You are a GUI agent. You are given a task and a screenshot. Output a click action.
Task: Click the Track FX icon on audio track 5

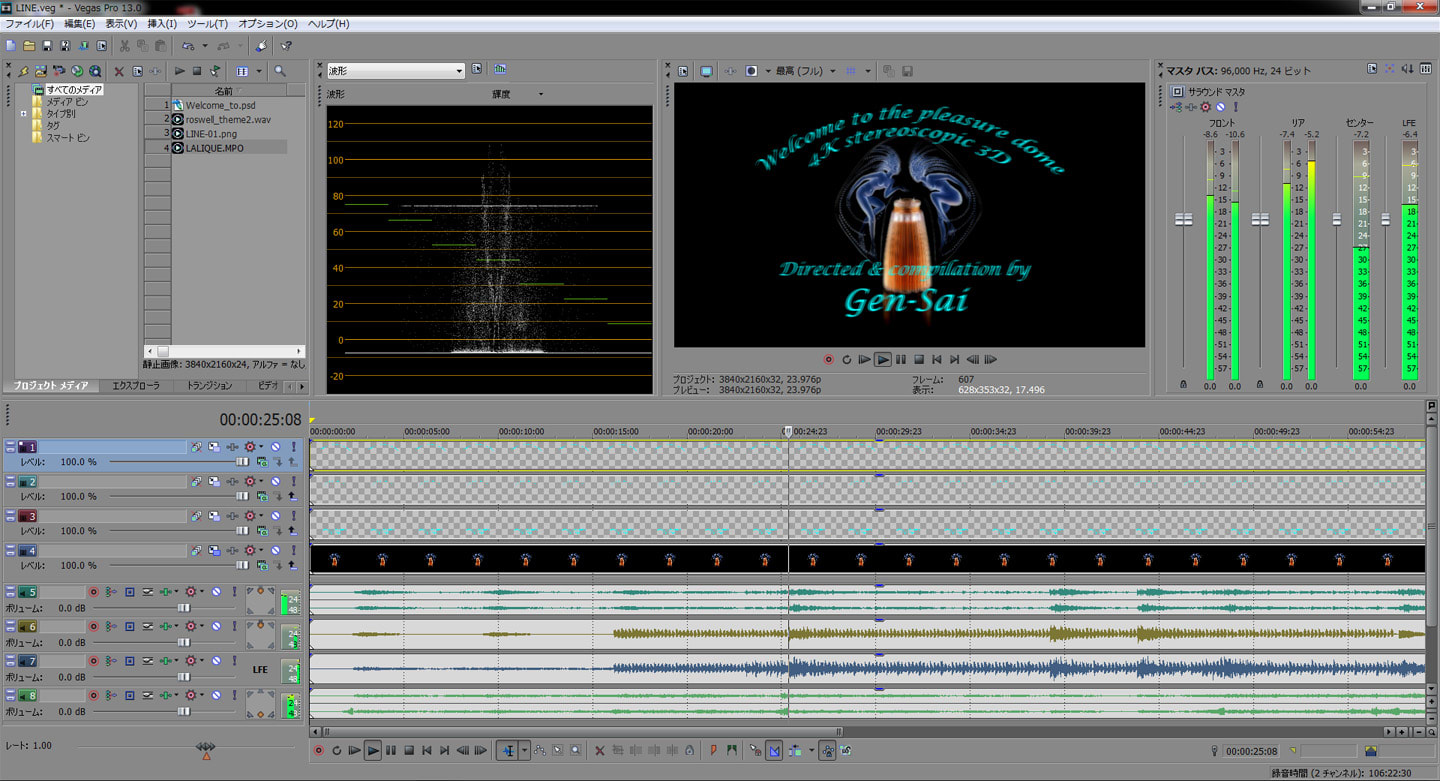click(x=166, y=591)
